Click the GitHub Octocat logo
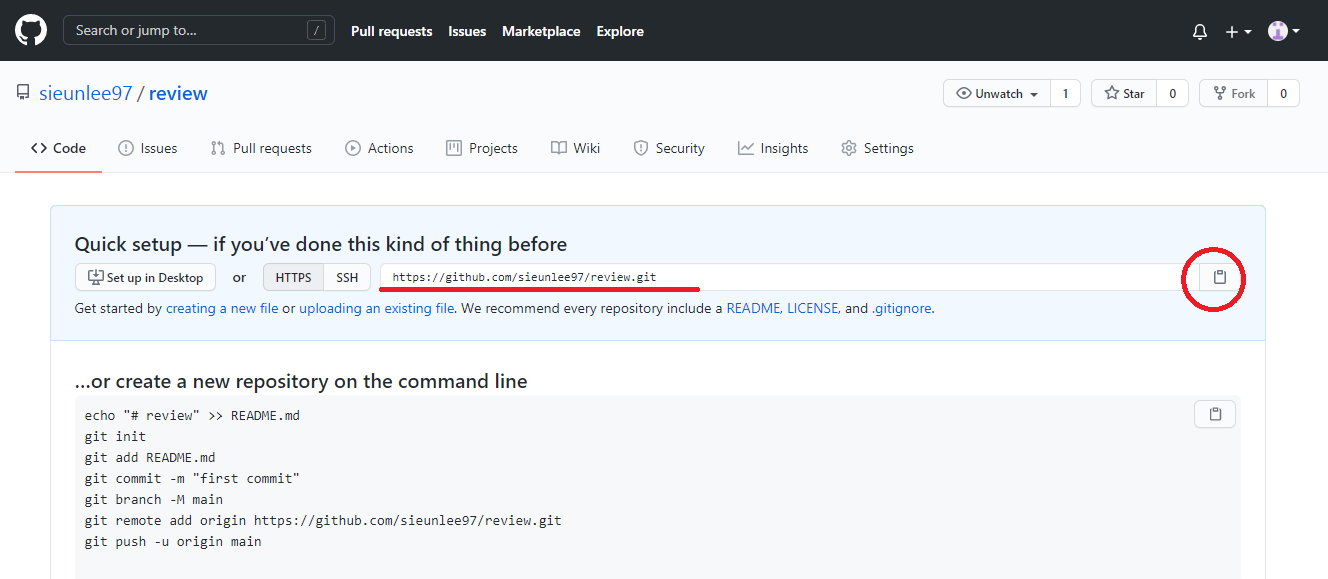This screenshot has height=579, width=1328. [x=31, y=31]
